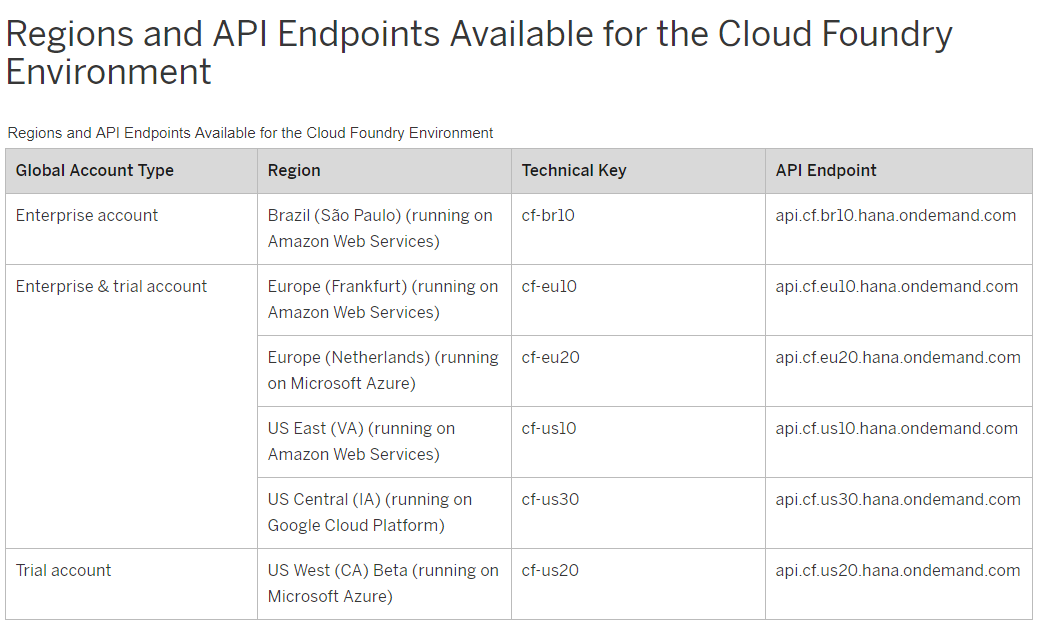
Task: Click the Europe (Frankfurt) region cell
Action: [x=382, y=299]
